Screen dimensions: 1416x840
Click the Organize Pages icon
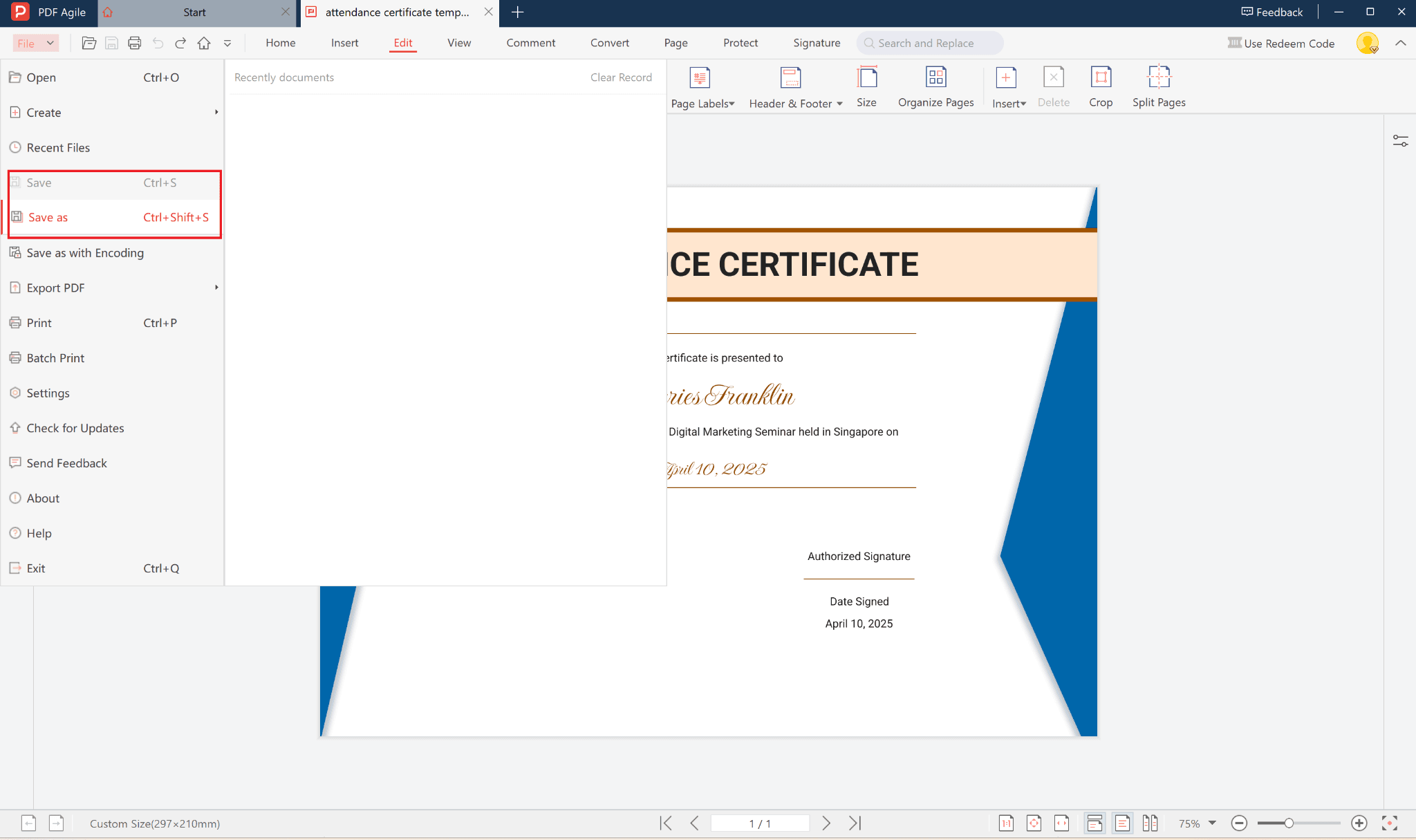click(935, 77)
